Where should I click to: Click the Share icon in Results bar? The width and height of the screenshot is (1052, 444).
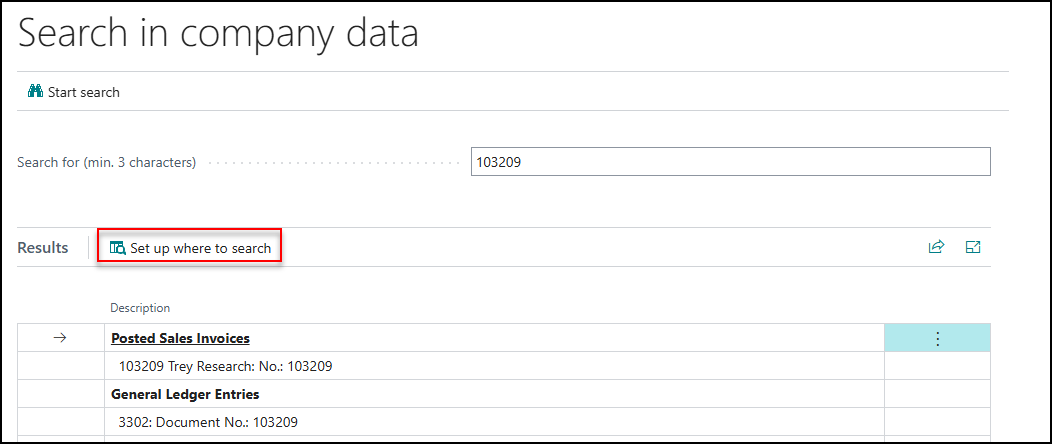click(936, 247)
